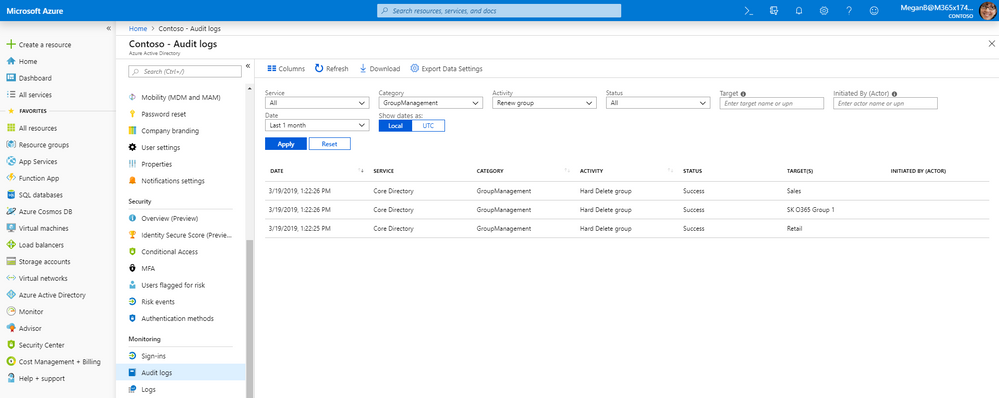Open the portal settings gear

click(824, 11)
